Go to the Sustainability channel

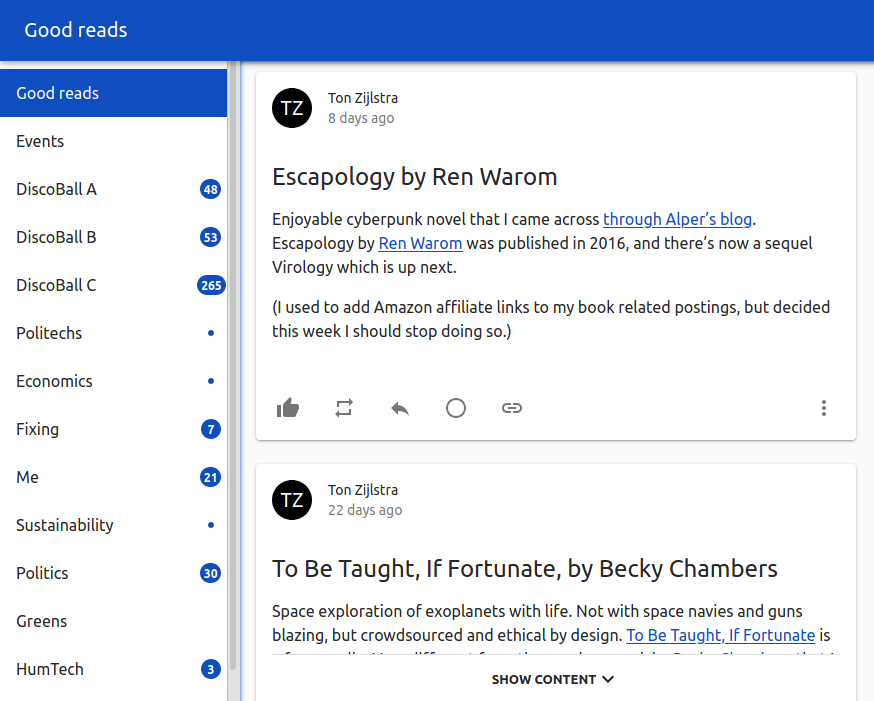[x=65, y=525]
